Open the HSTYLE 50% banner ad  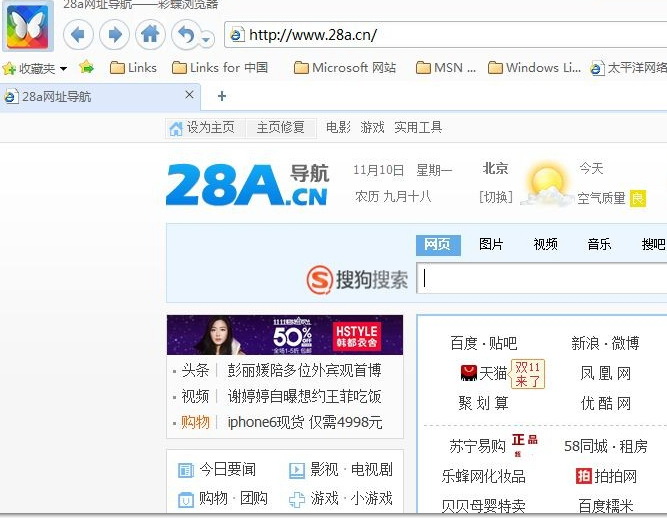(x=285, y=335)
